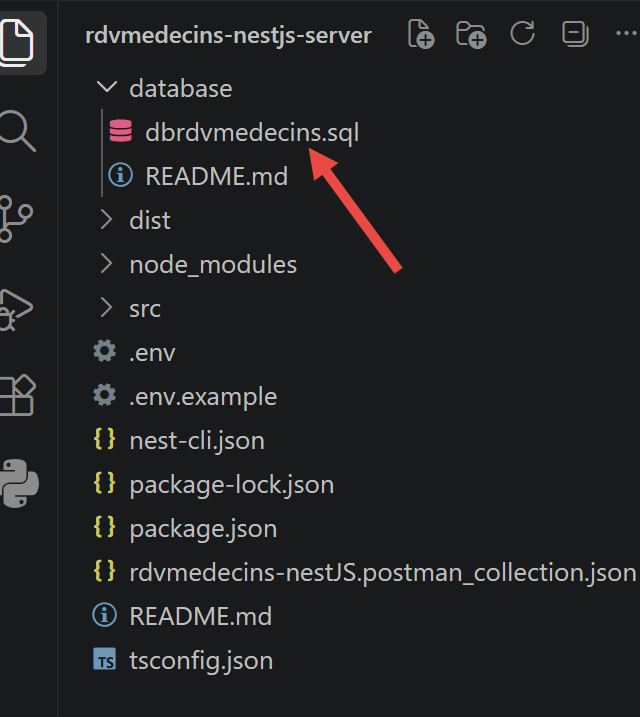Open package-lock.json file

(232, 485)
